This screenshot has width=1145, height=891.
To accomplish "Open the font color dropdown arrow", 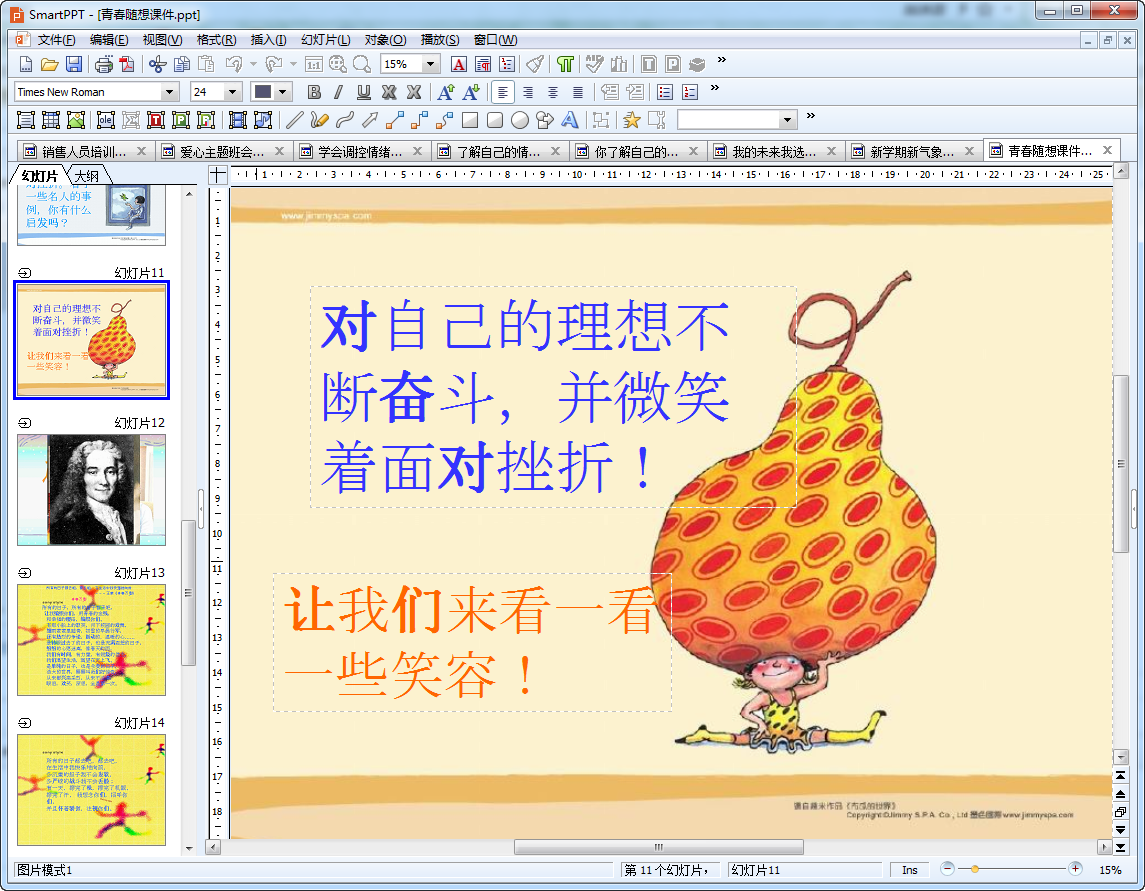I will point(283,92).
